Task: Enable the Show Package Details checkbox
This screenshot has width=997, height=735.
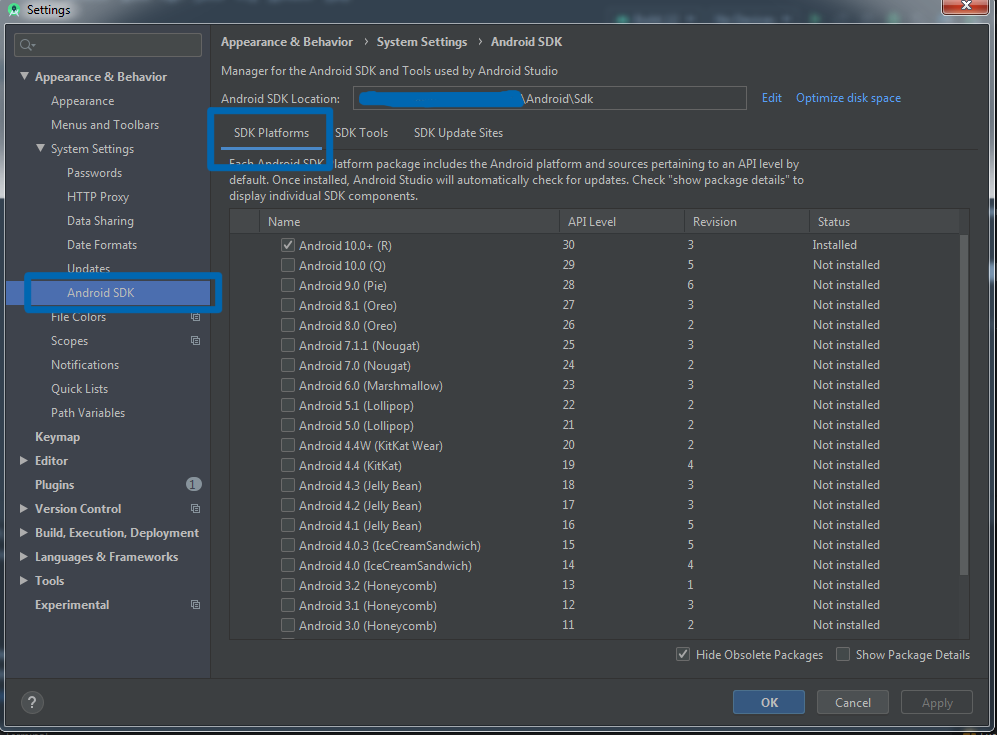Action: (x=842, y=654)
